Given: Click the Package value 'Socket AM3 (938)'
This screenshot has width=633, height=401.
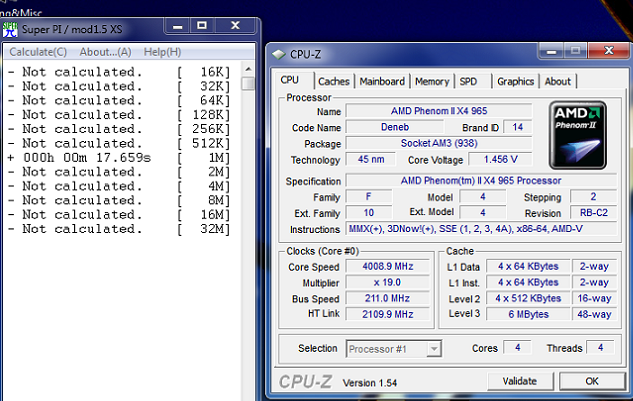Looking at the screenshot, I should tap(439, 143).
